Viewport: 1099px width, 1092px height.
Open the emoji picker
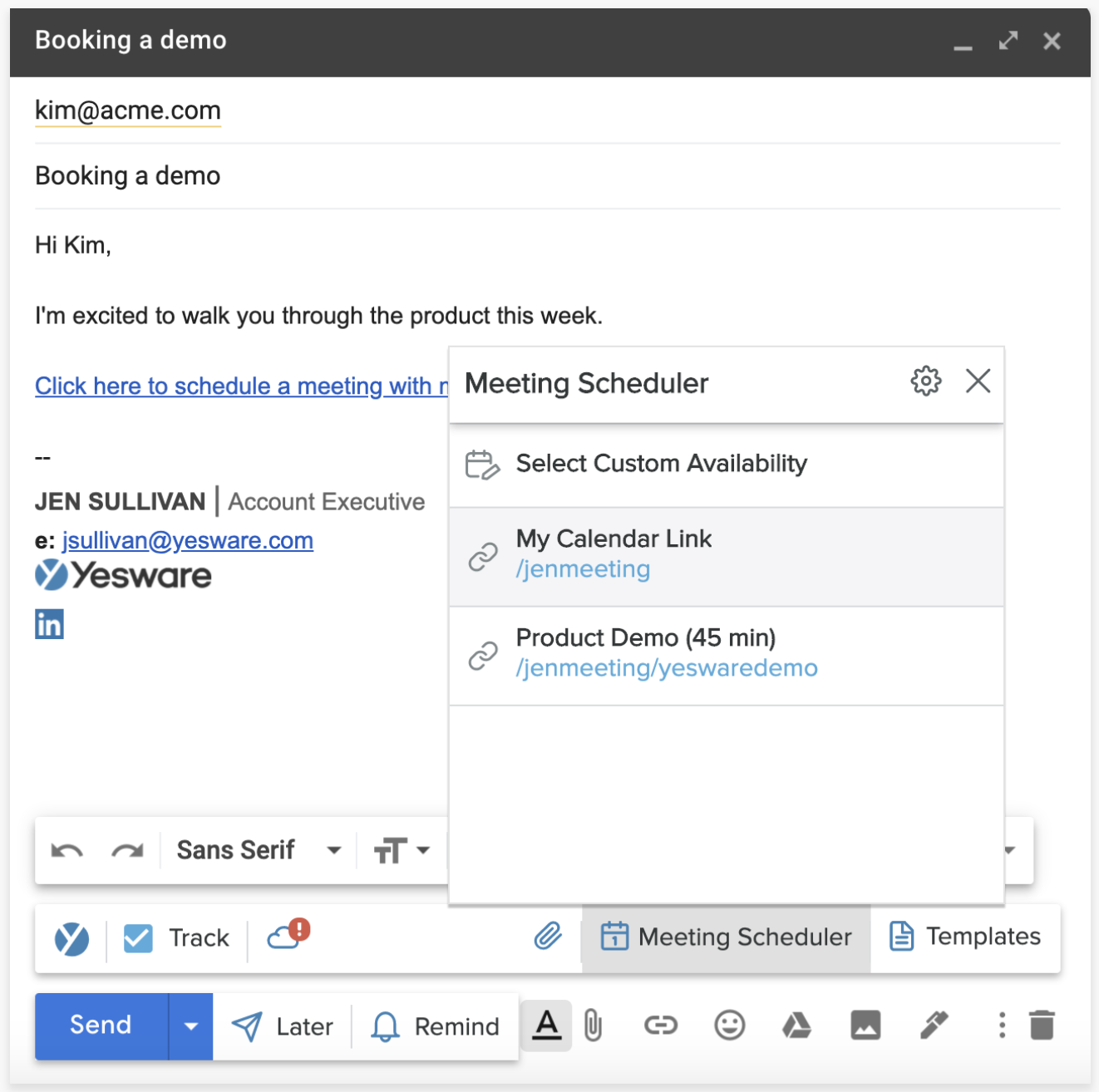click(728, 1026)
